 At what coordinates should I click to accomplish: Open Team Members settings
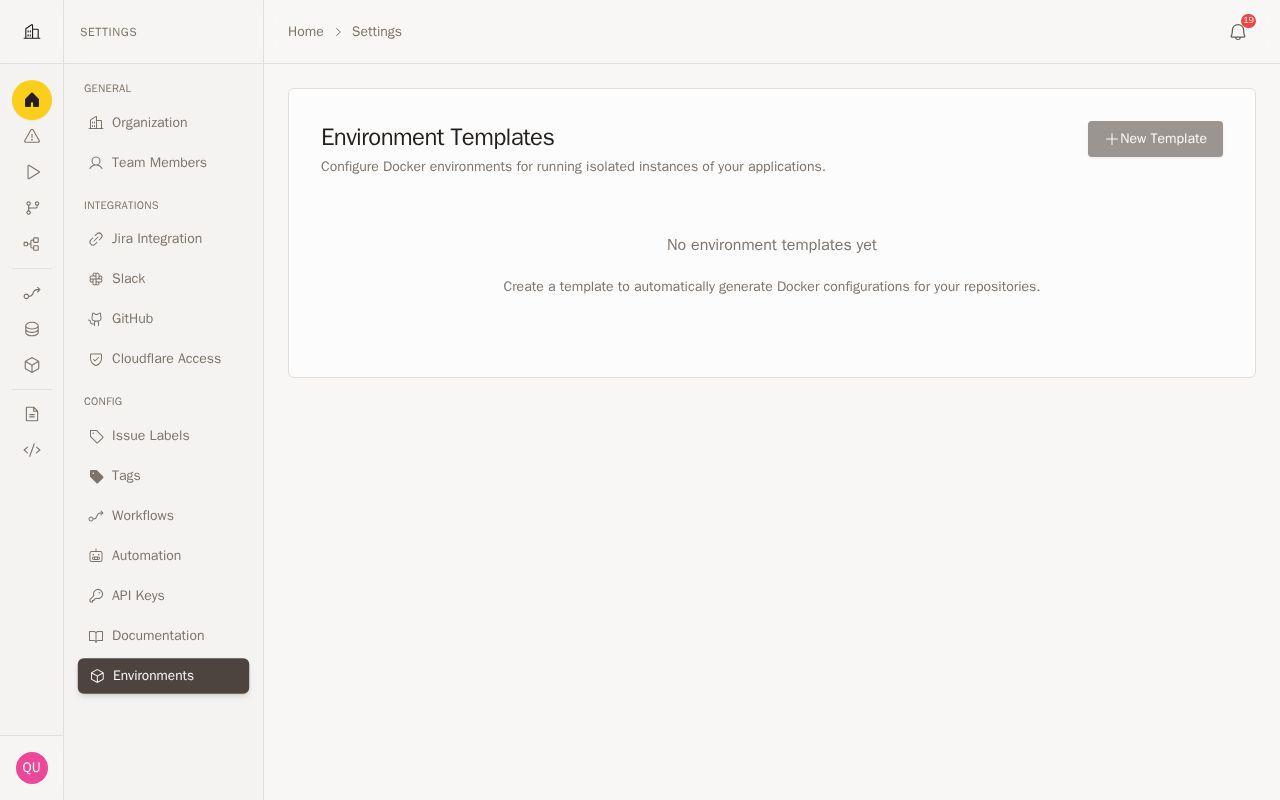pyautogui.click(x=163, y=163)
